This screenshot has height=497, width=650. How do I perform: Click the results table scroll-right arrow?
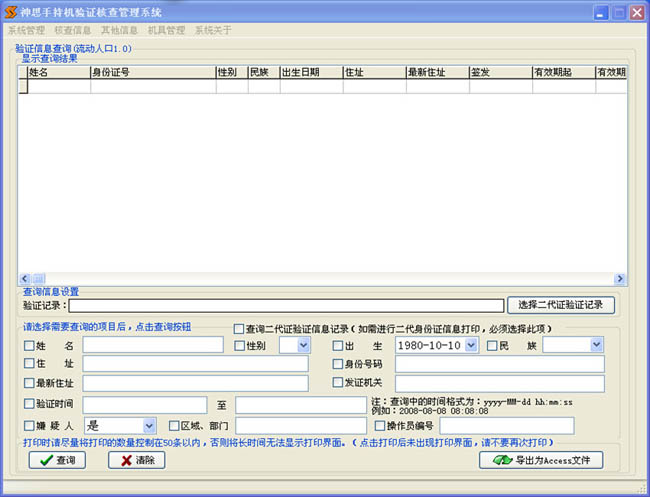(x=620, y=279)
